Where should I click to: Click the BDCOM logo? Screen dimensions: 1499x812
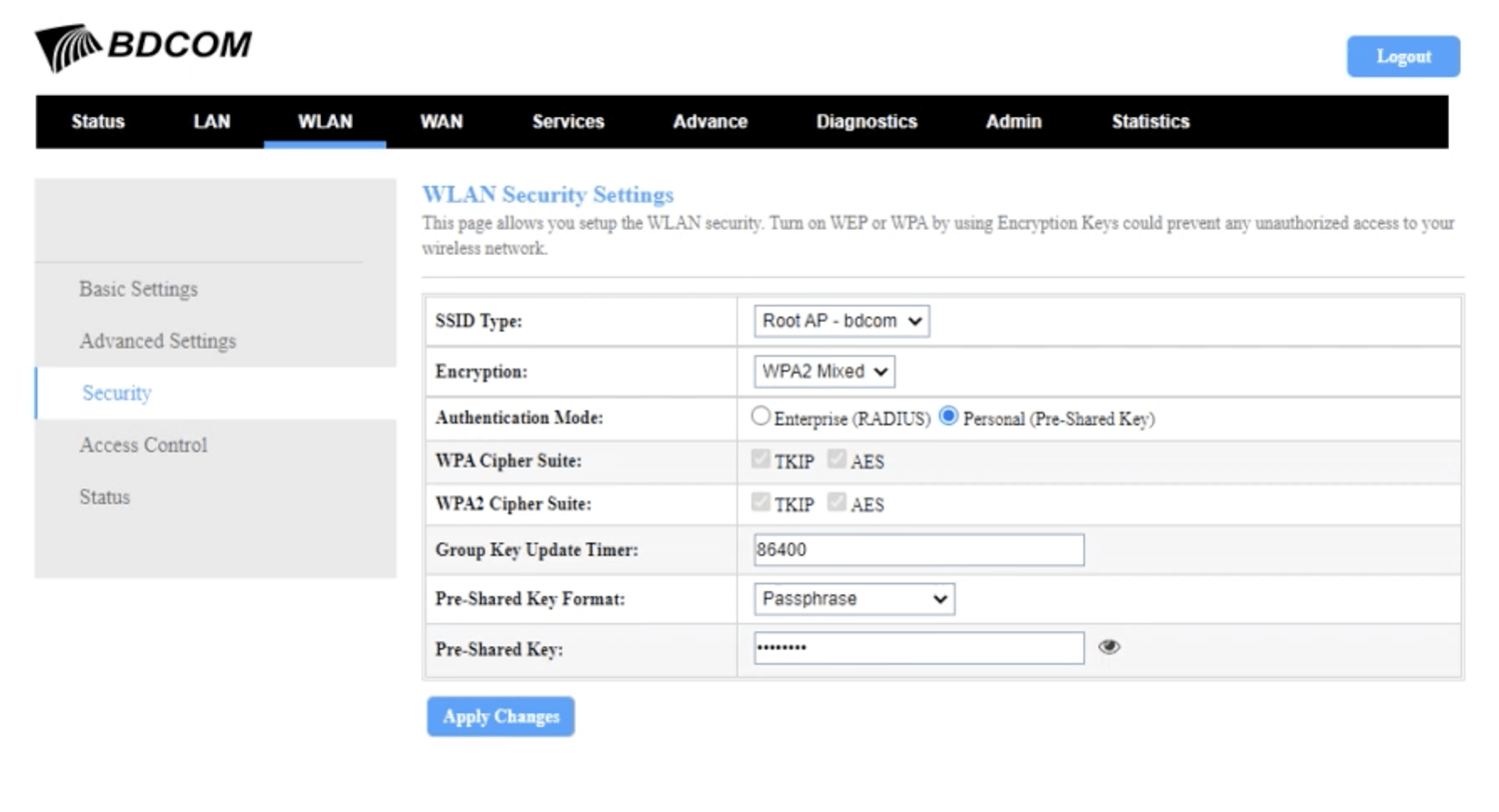[x=144, y=47]
